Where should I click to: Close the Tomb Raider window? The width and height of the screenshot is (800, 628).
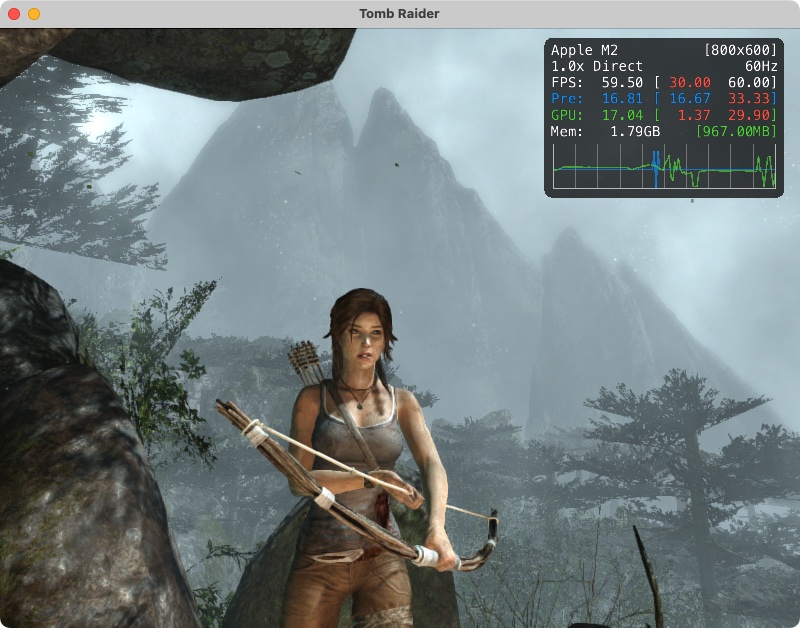click(x=14, y=14)
